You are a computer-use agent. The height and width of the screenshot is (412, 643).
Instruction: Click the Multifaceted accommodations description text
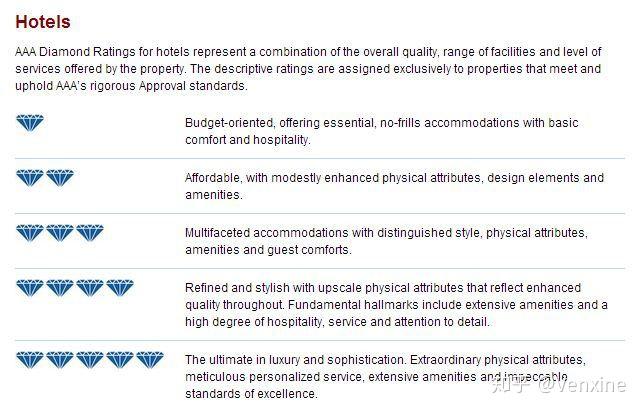pos(386,241)
